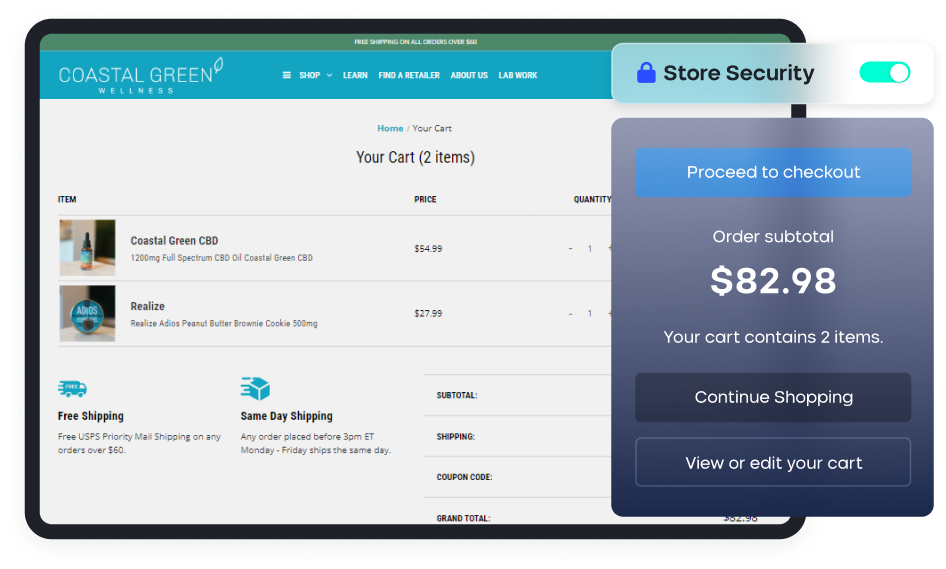
Task: Open Realize Adios cookie thumbnail
Action: point(87,313)
